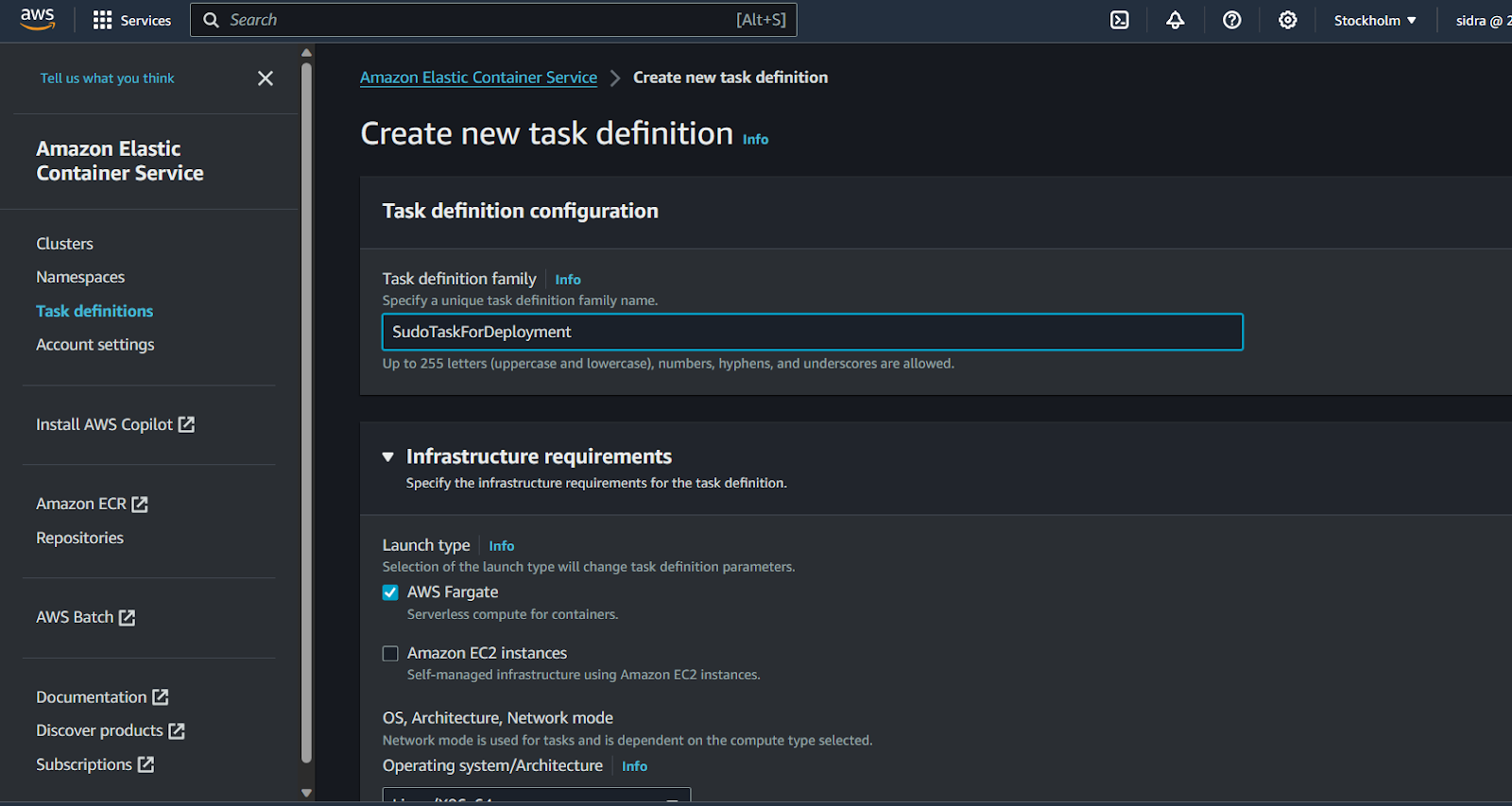The width and height of the screenshot is (1512, 806).
Task: Click the Amazon Elastic Container Service sidebar title
Action: 120,161
